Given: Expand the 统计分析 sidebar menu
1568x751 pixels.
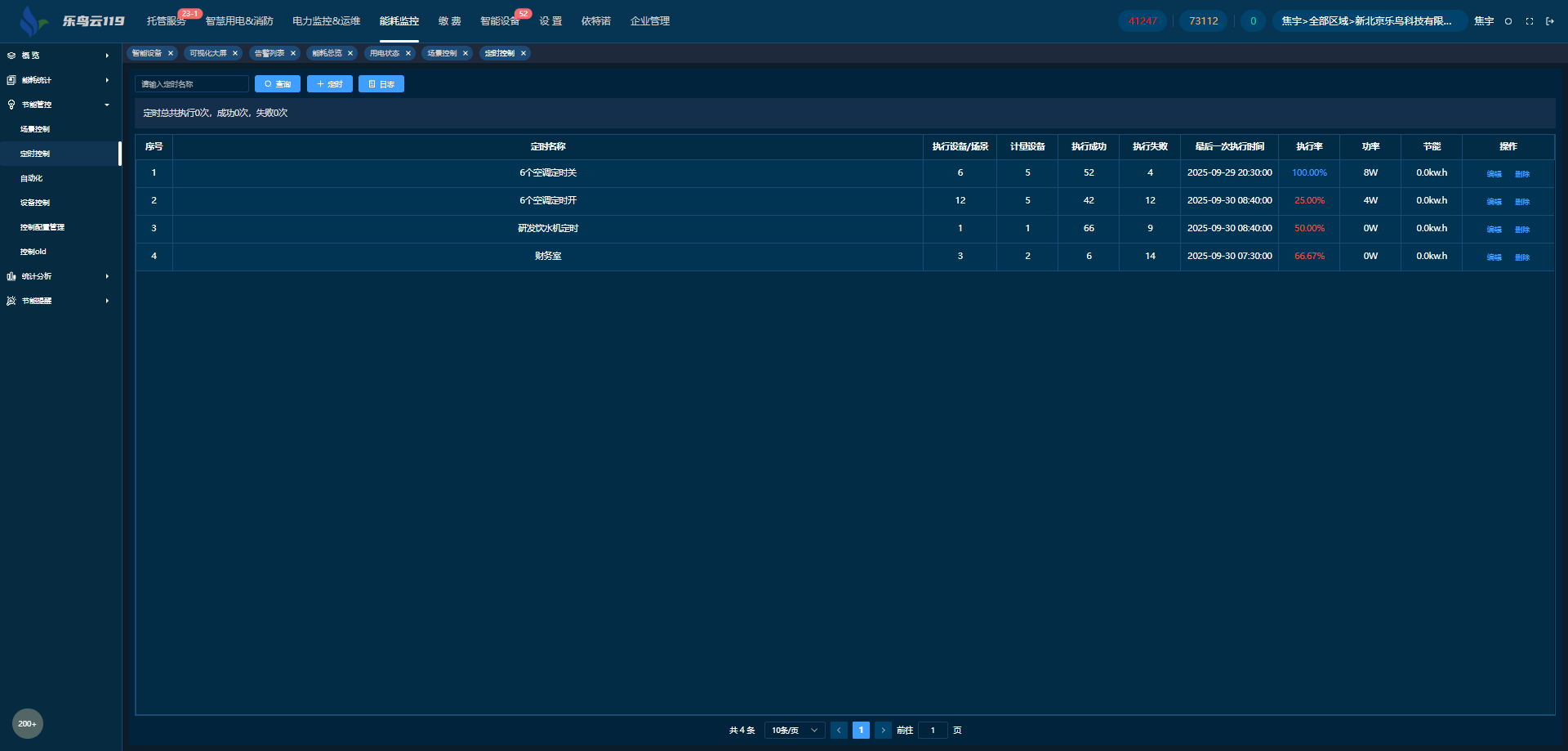Looking at the screenshot, I should (57, 276).
